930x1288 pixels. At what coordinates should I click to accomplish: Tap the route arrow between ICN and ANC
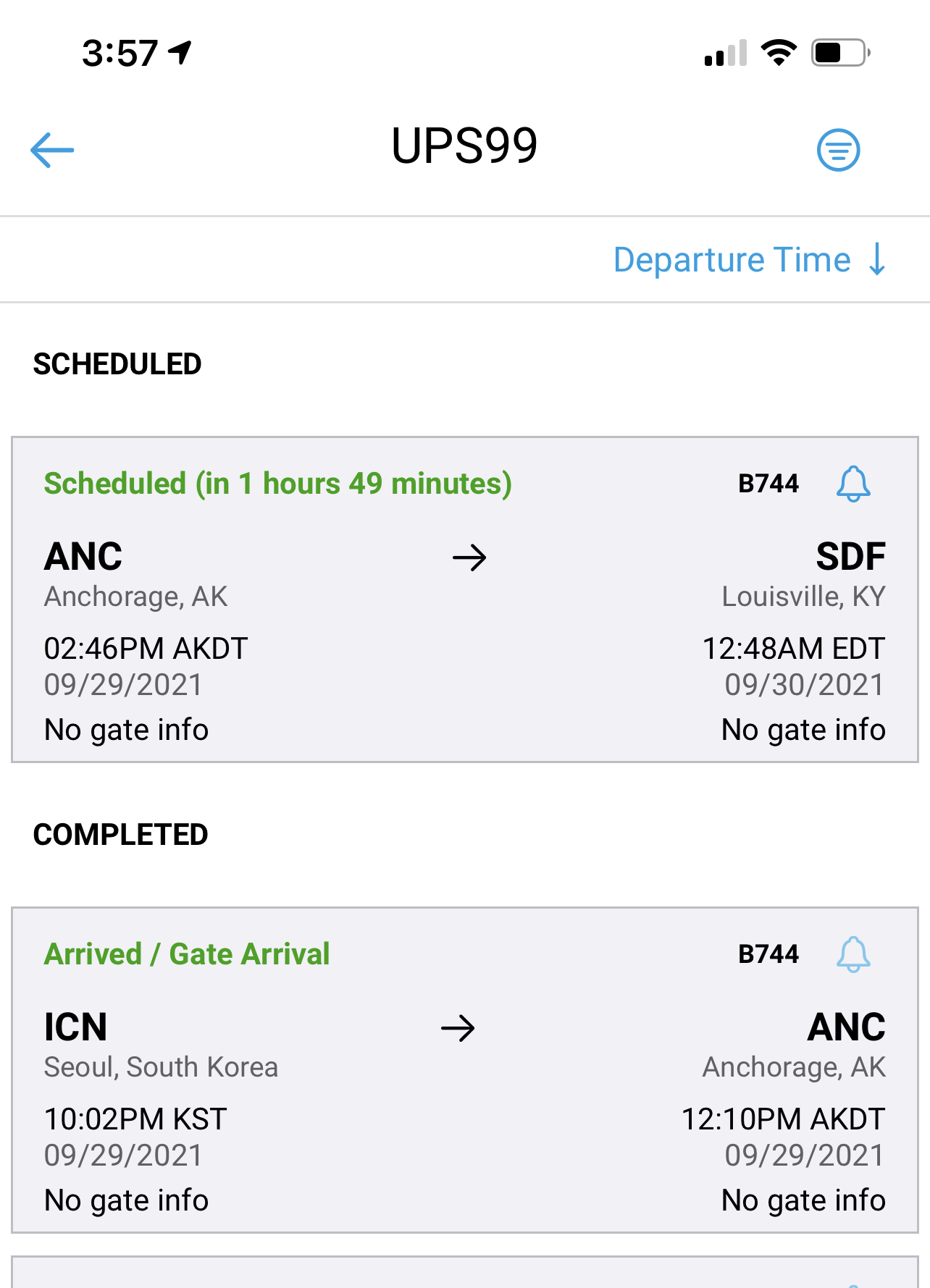pyautogui.click(x=458, y=1028)
